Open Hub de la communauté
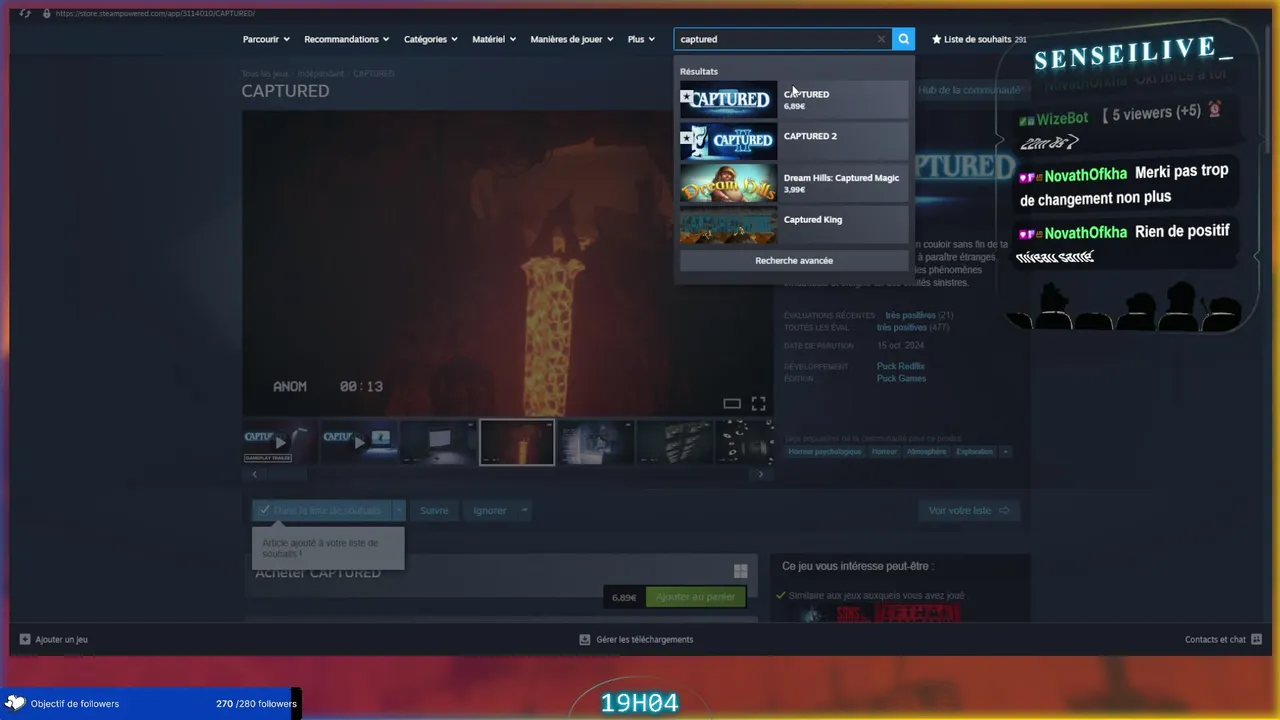Image resolution: width=1280 pixels, height=720 pixels. 968,90
